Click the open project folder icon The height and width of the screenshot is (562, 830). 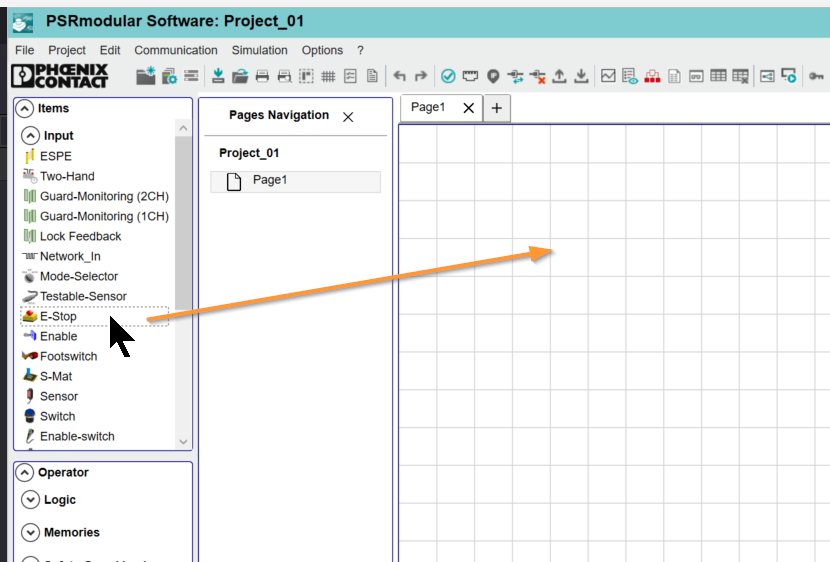point(240,76)
